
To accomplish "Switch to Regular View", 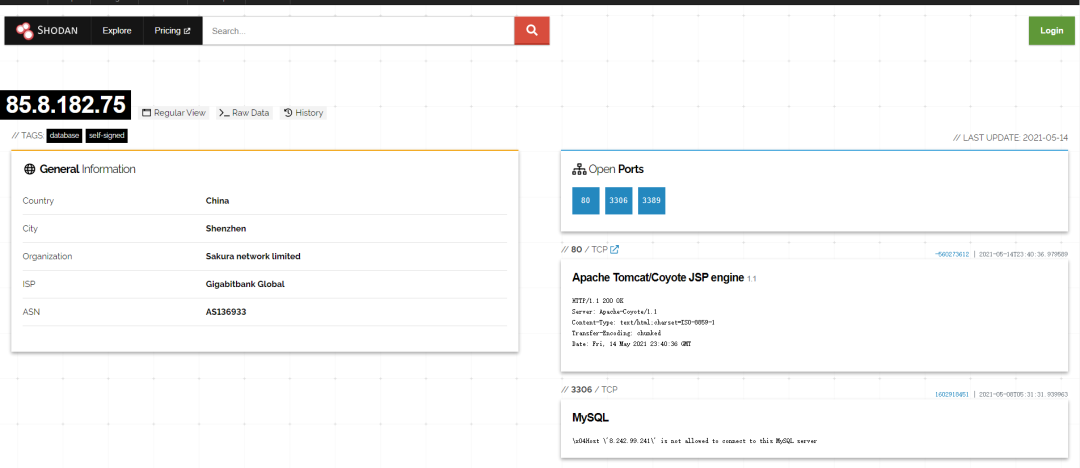I will [174, 112].
